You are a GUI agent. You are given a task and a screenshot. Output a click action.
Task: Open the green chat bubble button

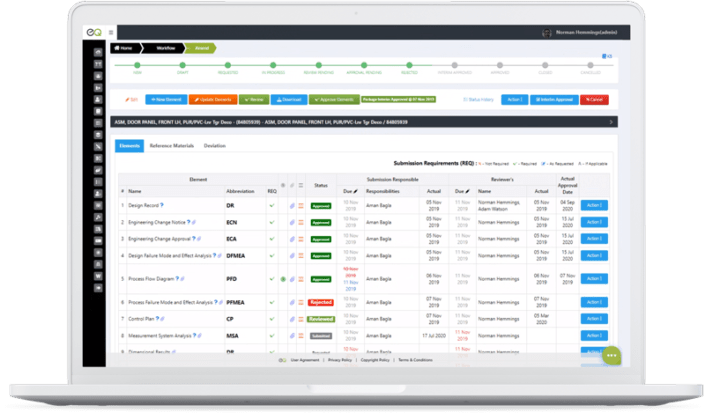pyautogui.click(x=611, y=355)
